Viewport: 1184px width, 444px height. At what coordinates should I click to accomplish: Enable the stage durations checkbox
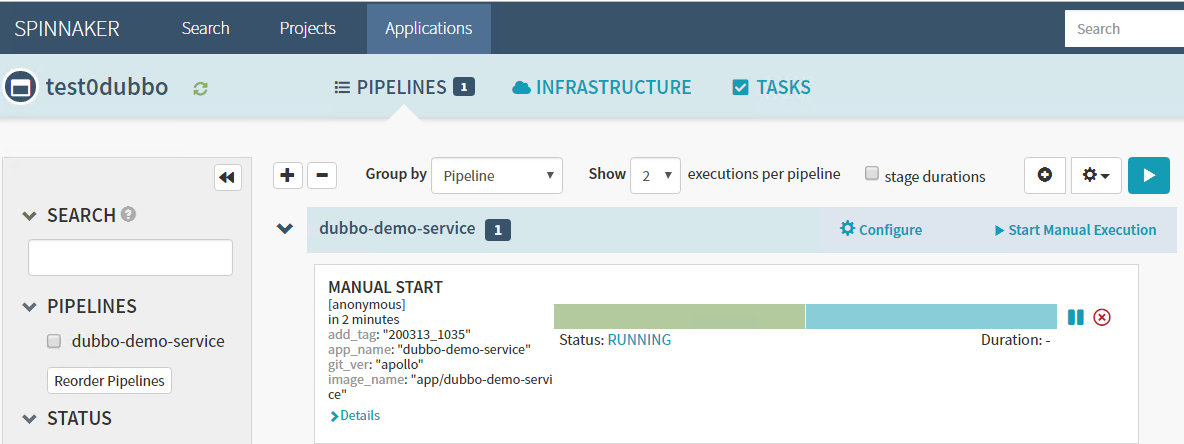pyautogui.click(x=872, y=174)
